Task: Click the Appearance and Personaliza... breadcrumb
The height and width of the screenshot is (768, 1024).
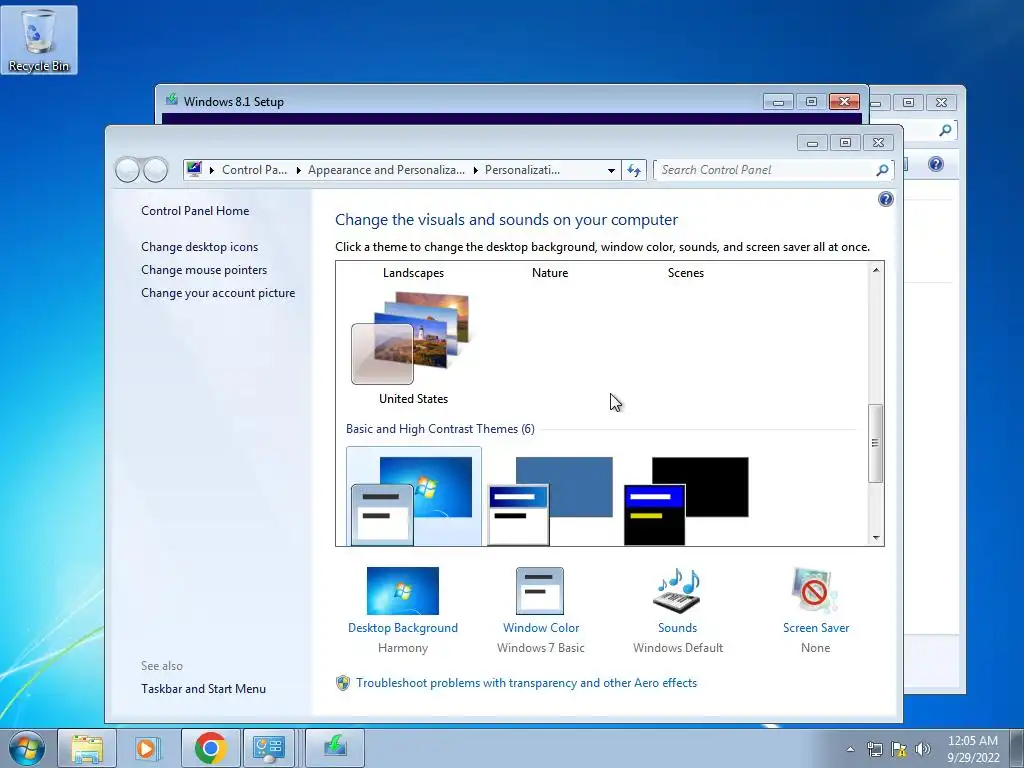Action: click(387, 170)
